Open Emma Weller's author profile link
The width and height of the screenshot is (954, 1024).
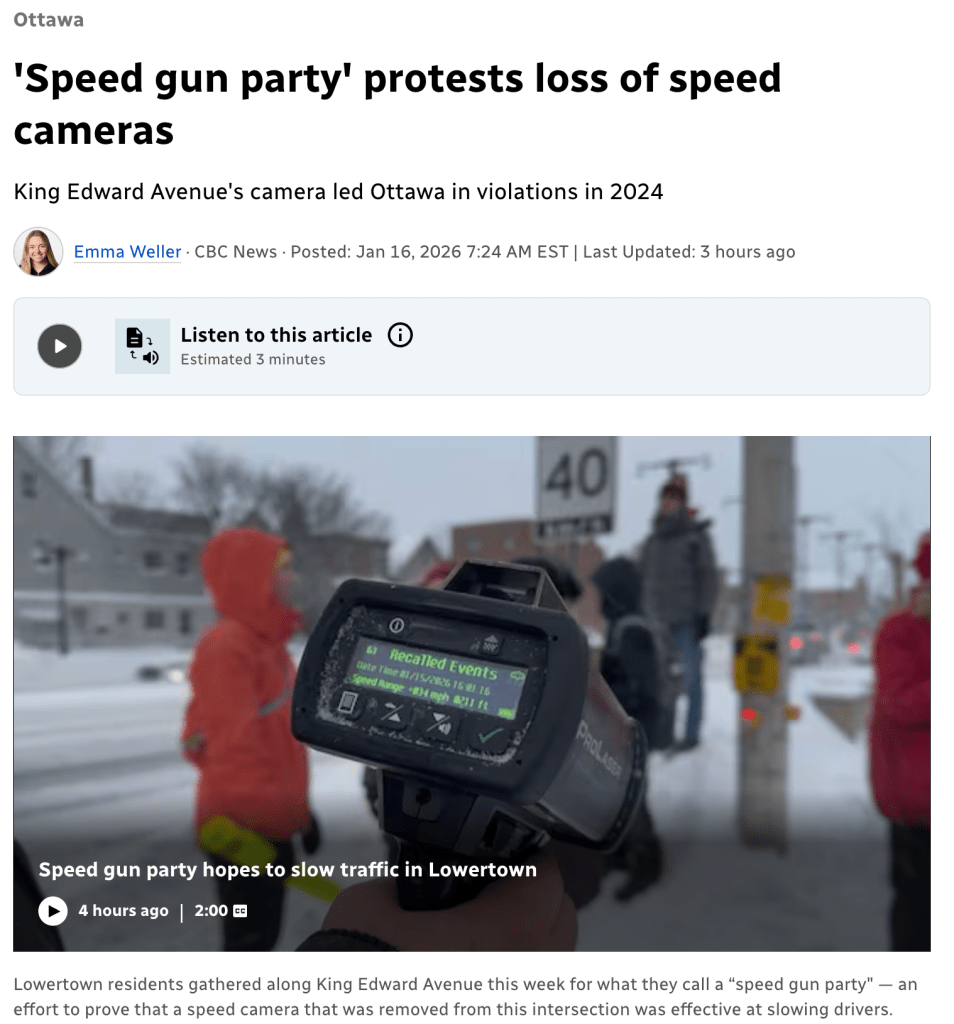[127, 251]
